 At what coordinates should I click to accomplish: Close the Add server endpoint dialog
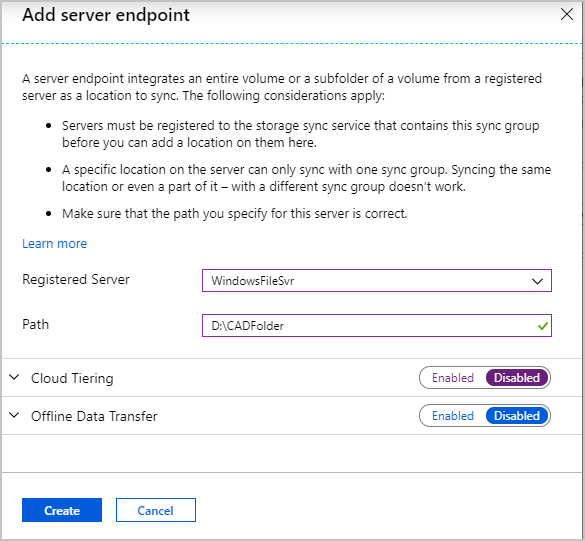coord(567,15)
